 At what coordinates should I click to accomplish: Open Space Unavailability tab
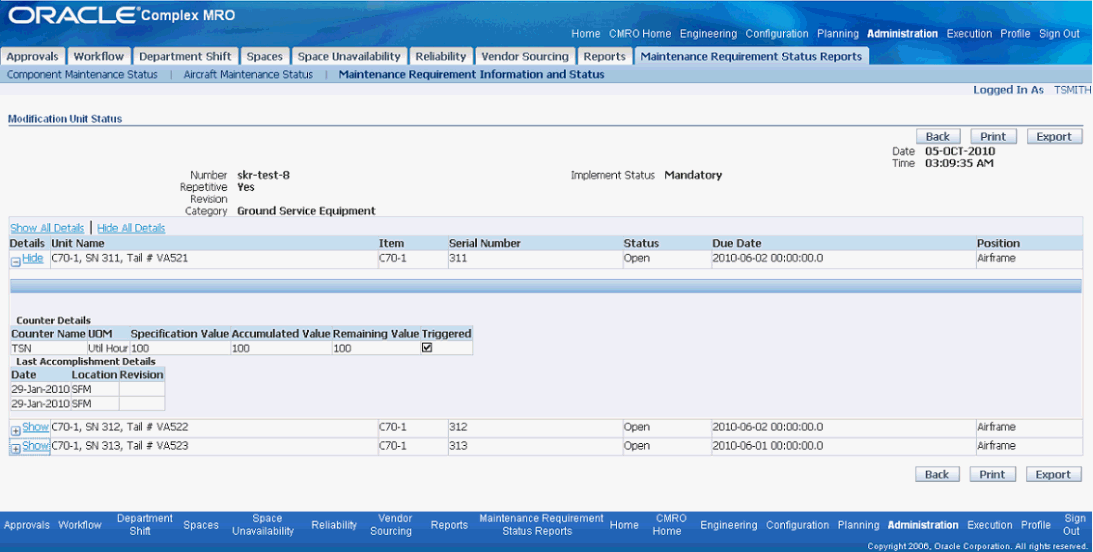(349, 56)
